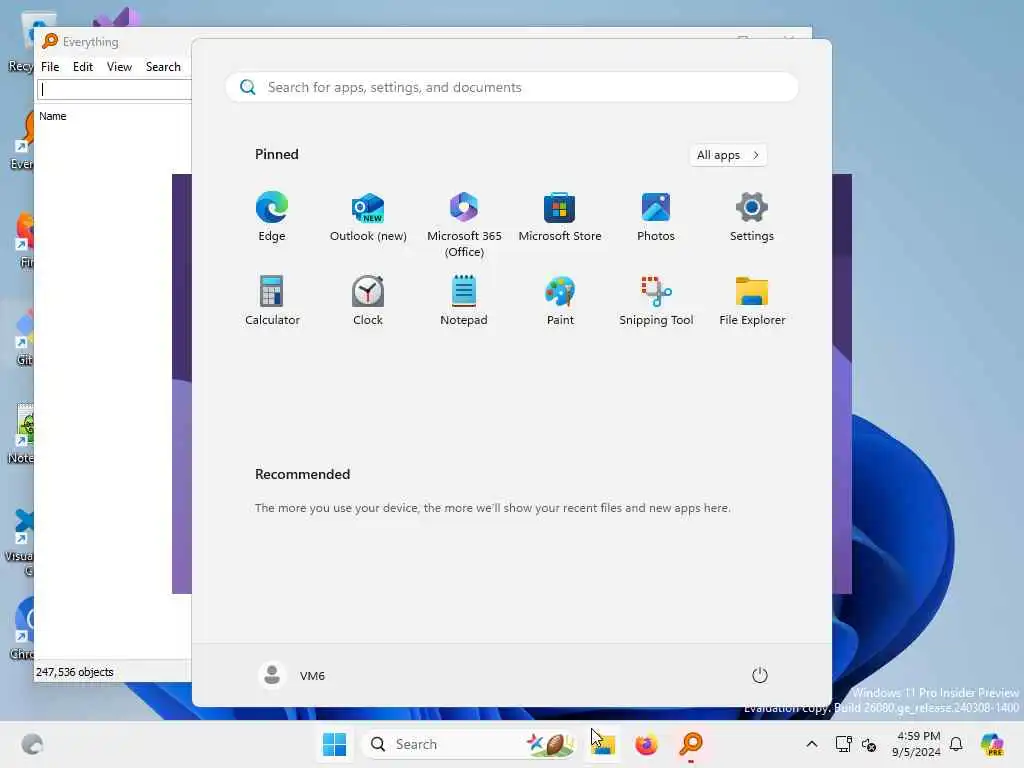Open Paint from pinned apps

pyautogui.click(x=560, y=300)
